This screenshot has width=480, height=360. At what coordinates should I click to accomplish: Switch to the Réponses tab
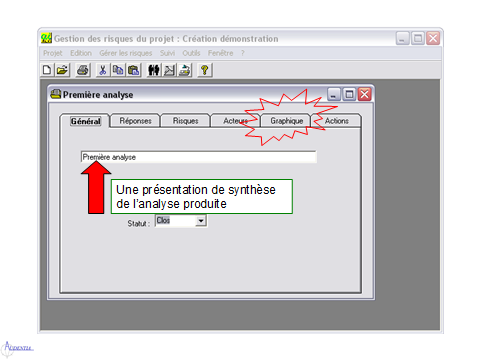135,121
